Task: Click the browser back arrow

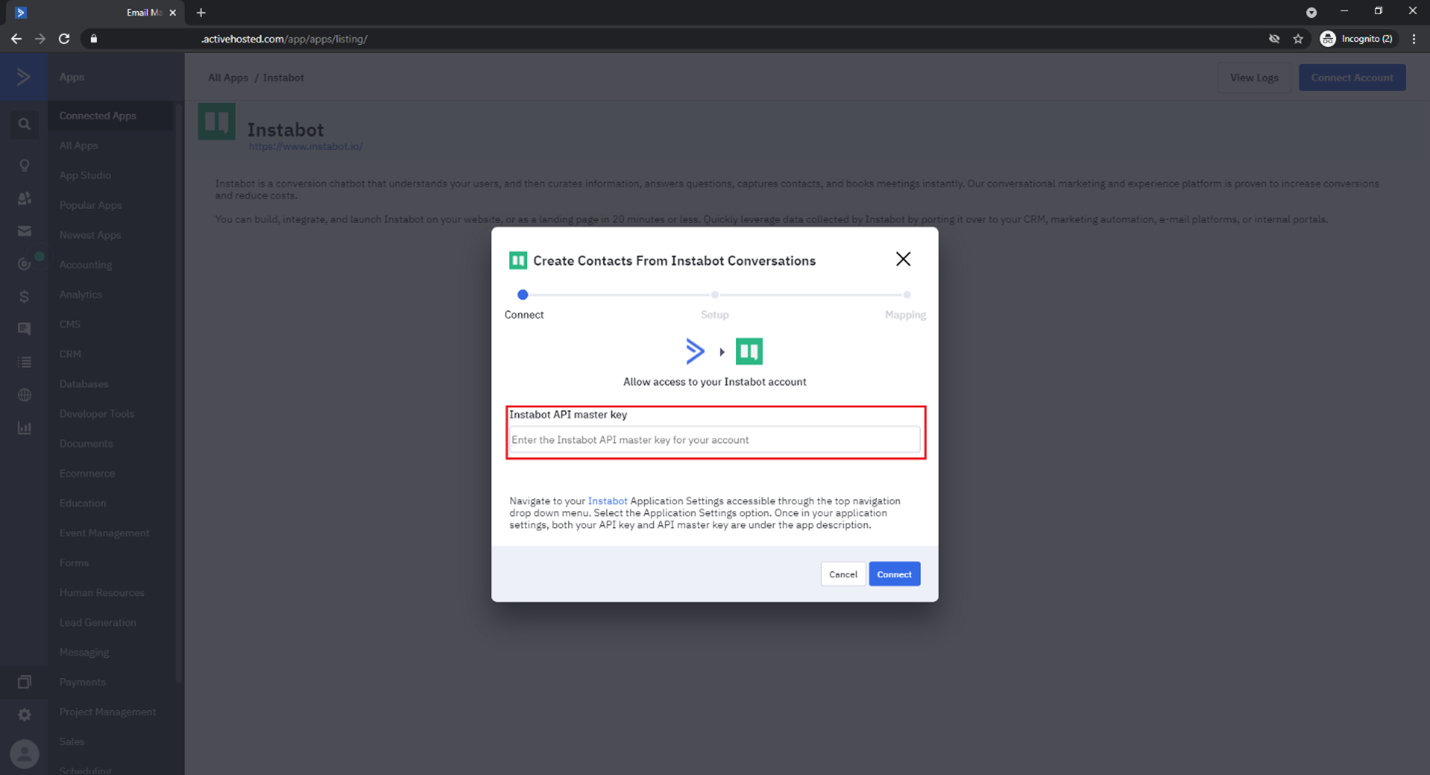Action: click(16, 39)
